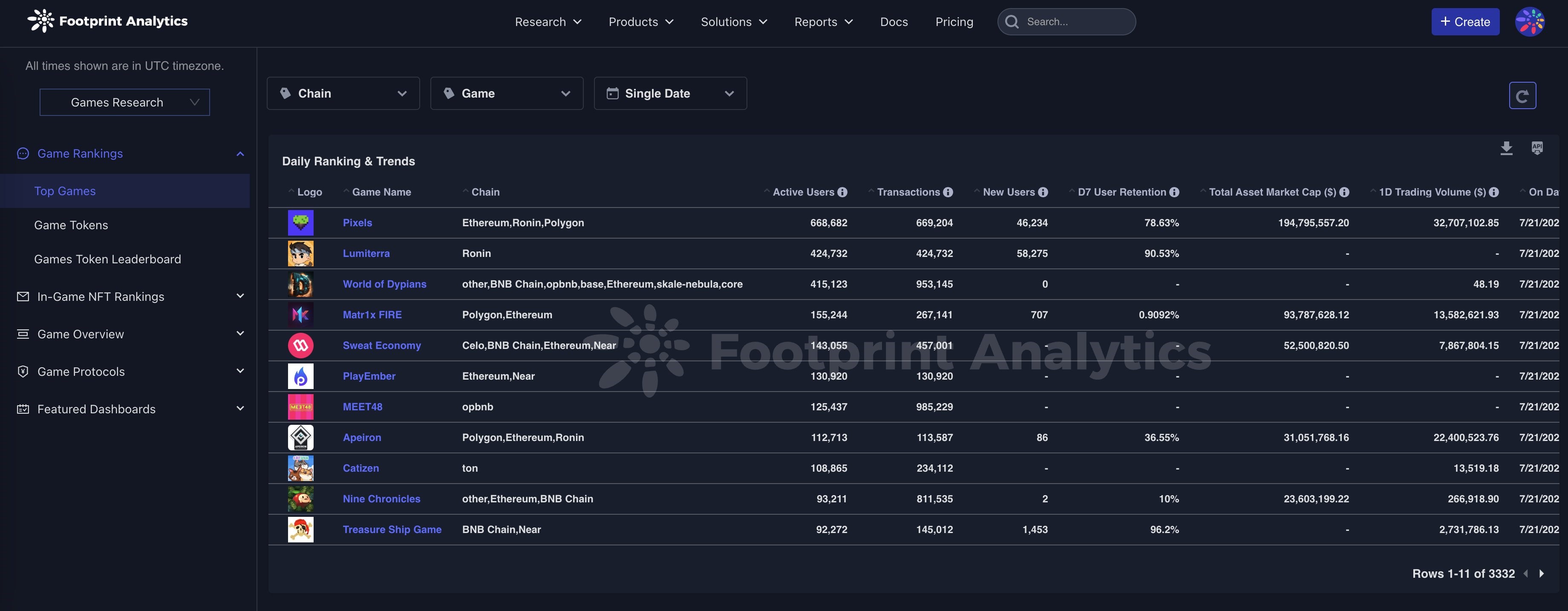1568x611 pixels.
Task: Select Game Tokens in sidebar
Action: [71, 225]
